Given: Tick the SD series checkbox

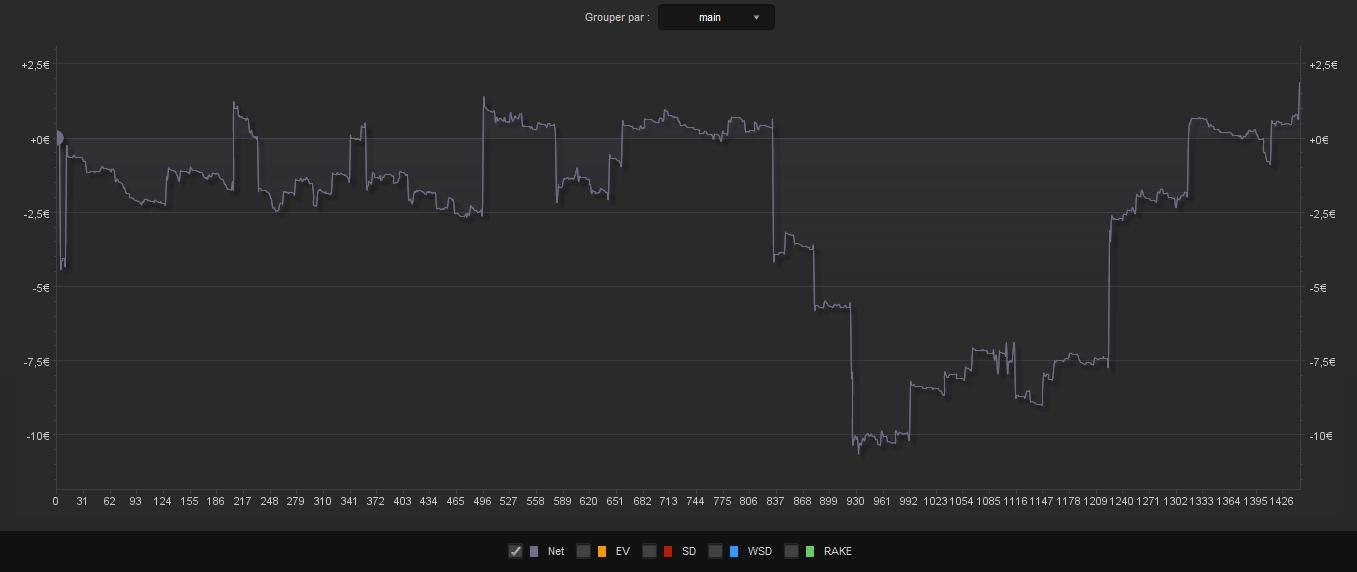Looking at the screenshot, I should pyautogui.click(x=650, y=551).
